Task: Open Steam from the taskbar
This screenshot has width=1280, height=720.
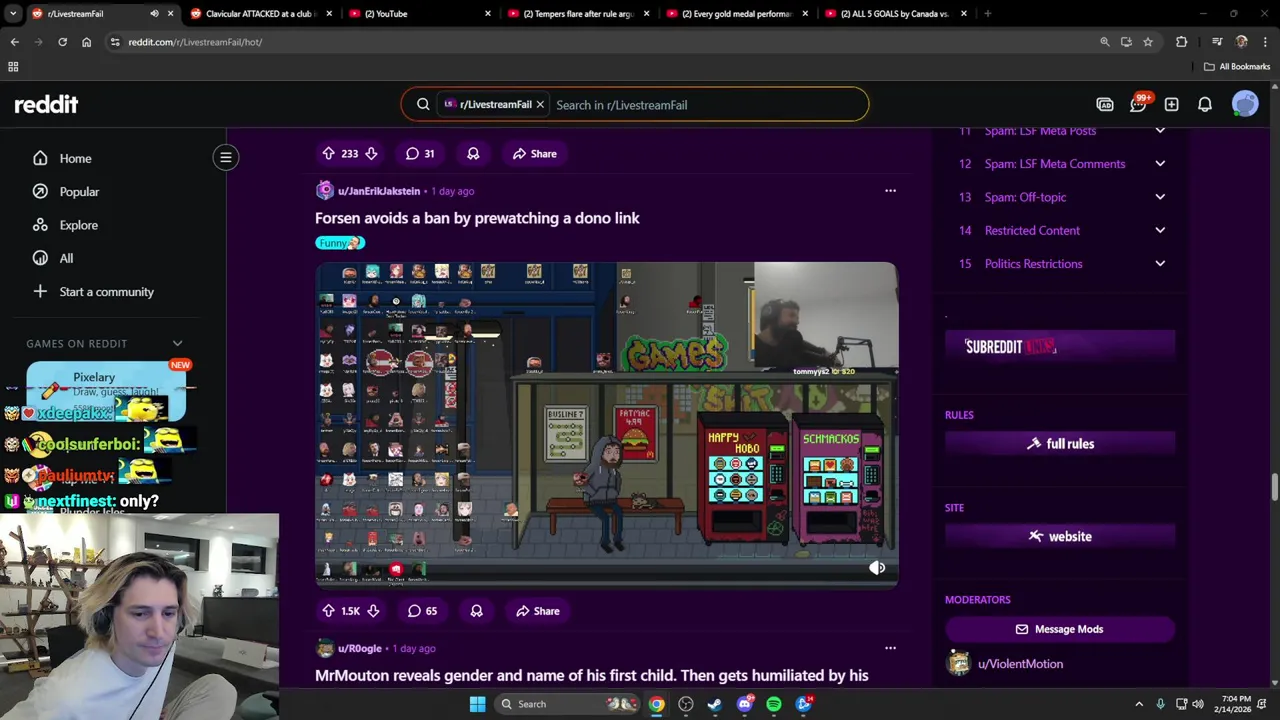Action: pos(715,704)
